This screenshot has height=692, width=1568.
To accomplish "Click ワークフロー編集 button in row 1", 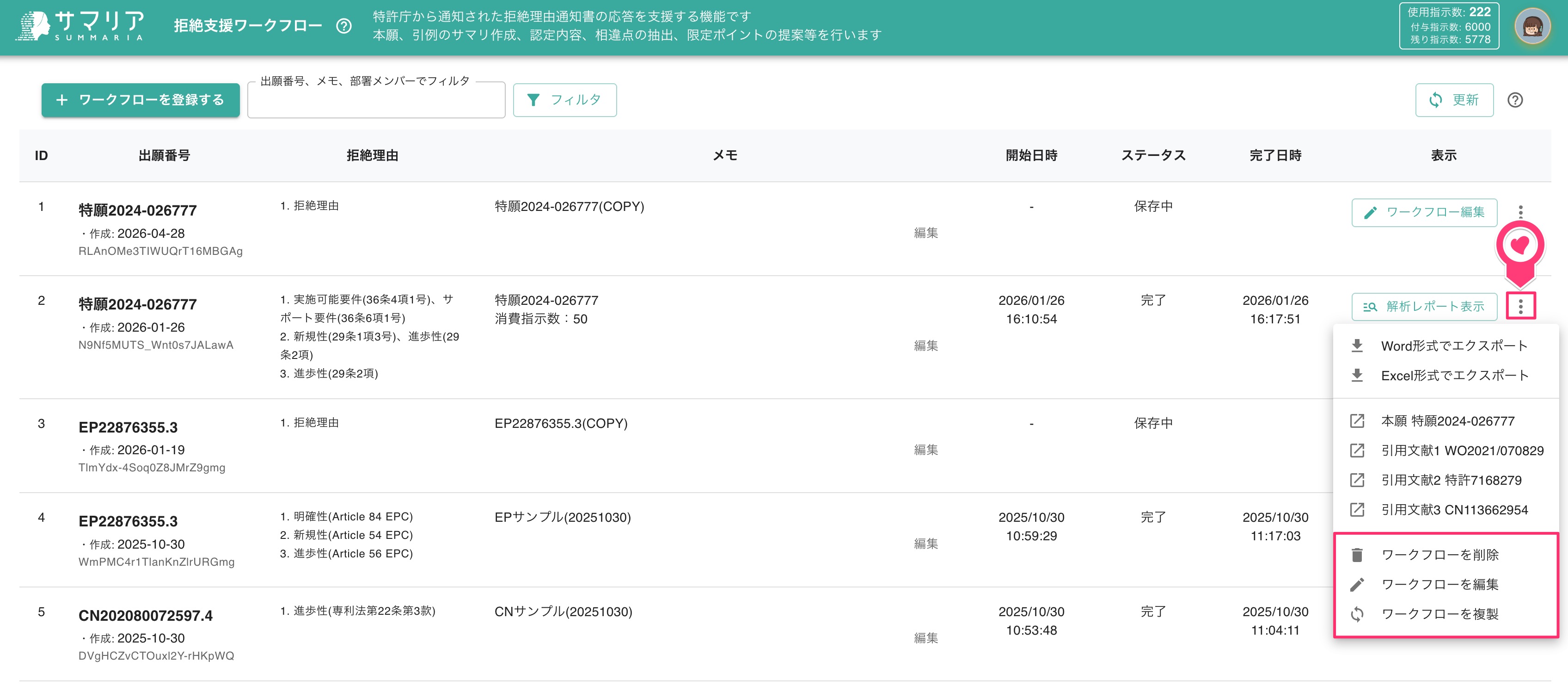I will tap(1424, 212).
